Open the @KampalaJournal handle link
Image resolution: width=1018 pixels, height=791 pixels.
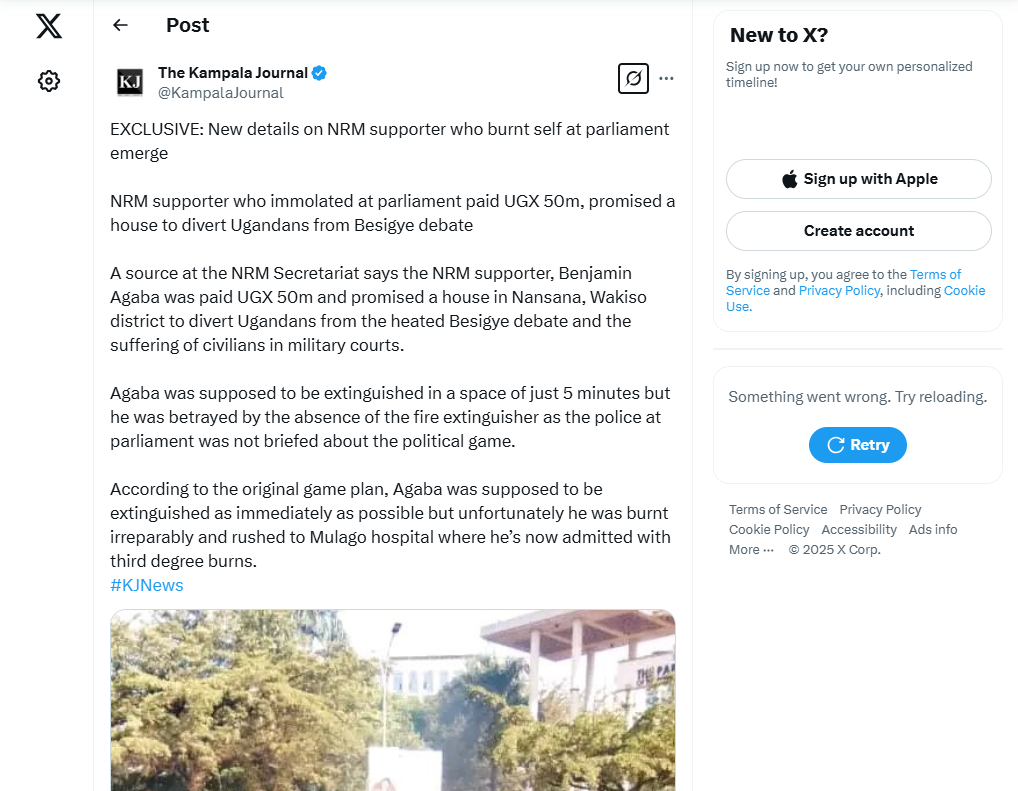(x=221, y=93)
